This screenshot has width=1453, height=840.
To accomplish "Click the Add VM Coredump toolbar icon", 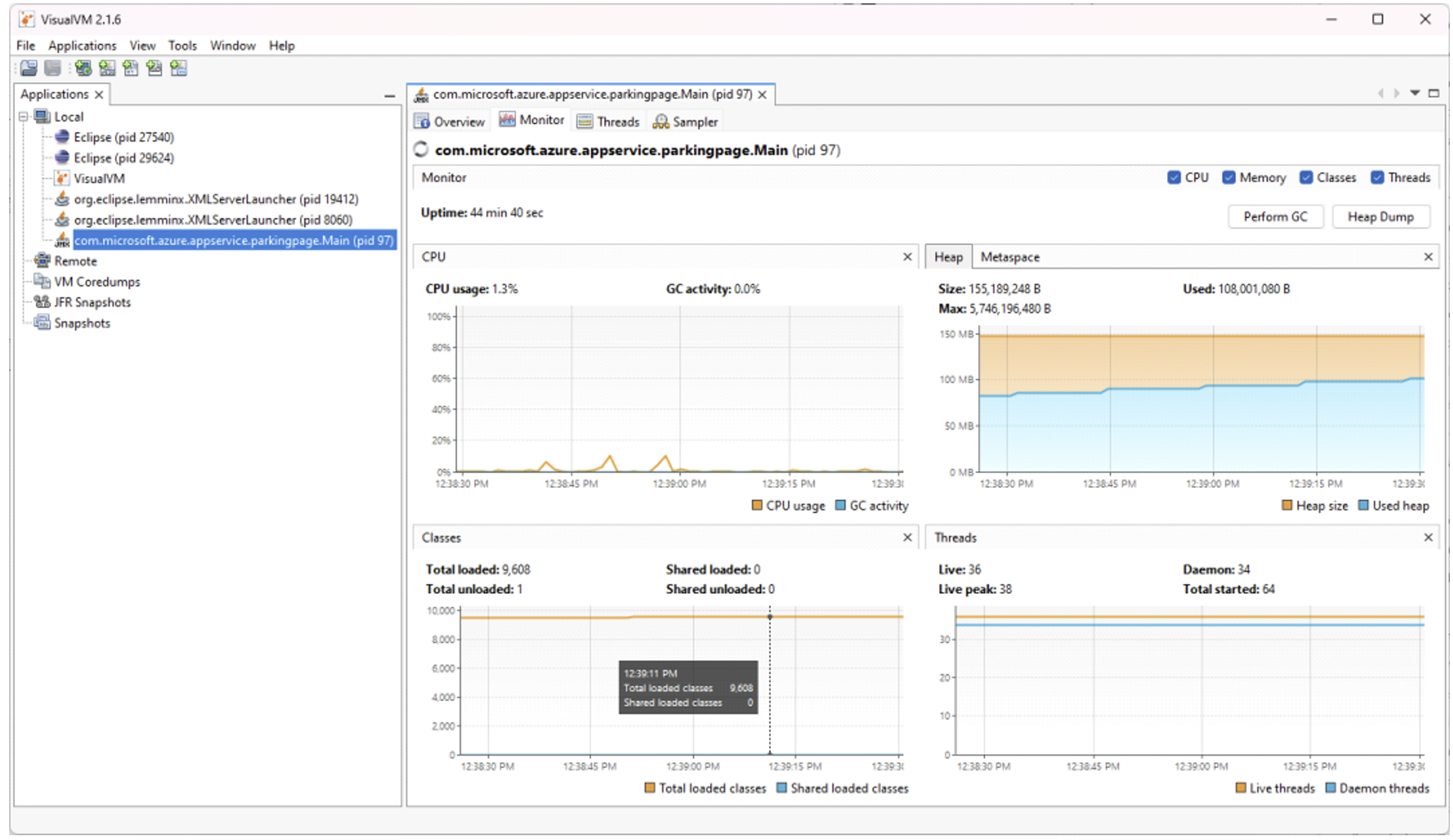I will [130, 68].
